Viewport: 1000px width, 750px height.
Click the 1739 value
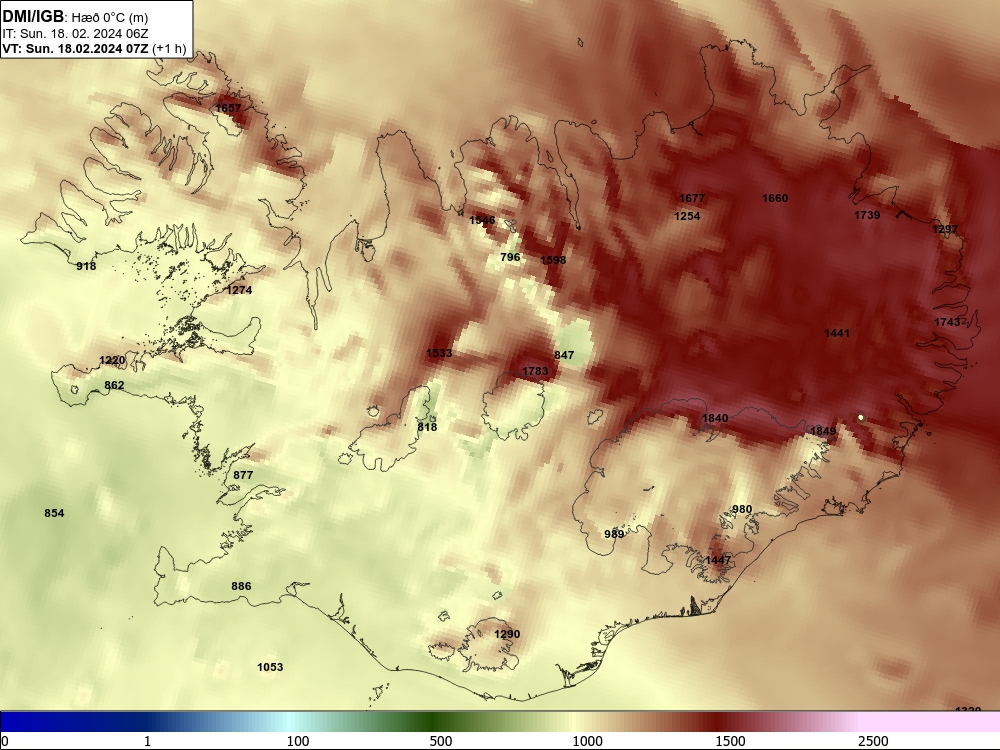pos(867,216)
